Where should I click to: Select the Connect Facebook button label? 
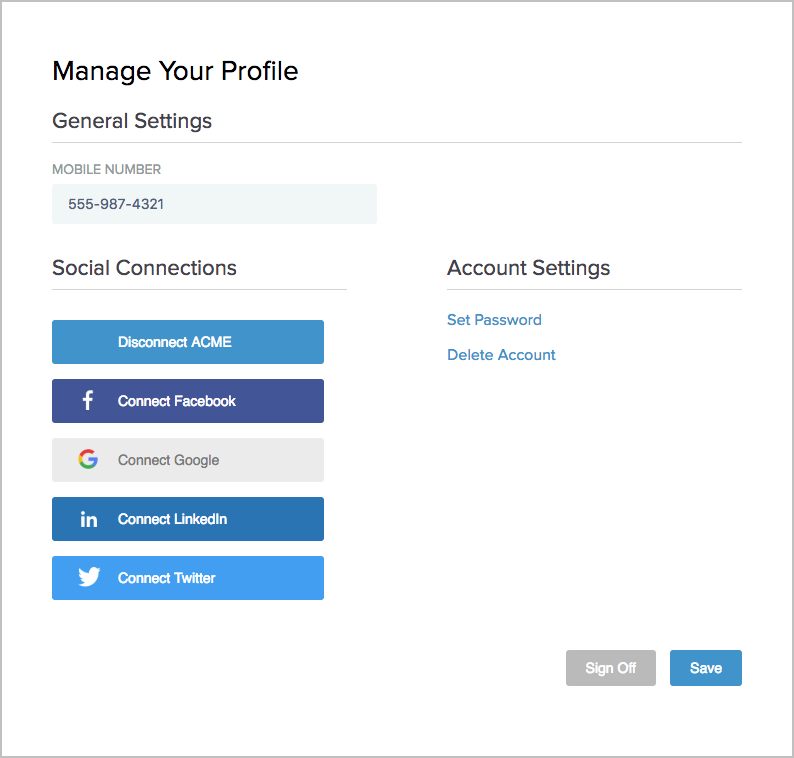pyautogui.click(x=176, y=401)
